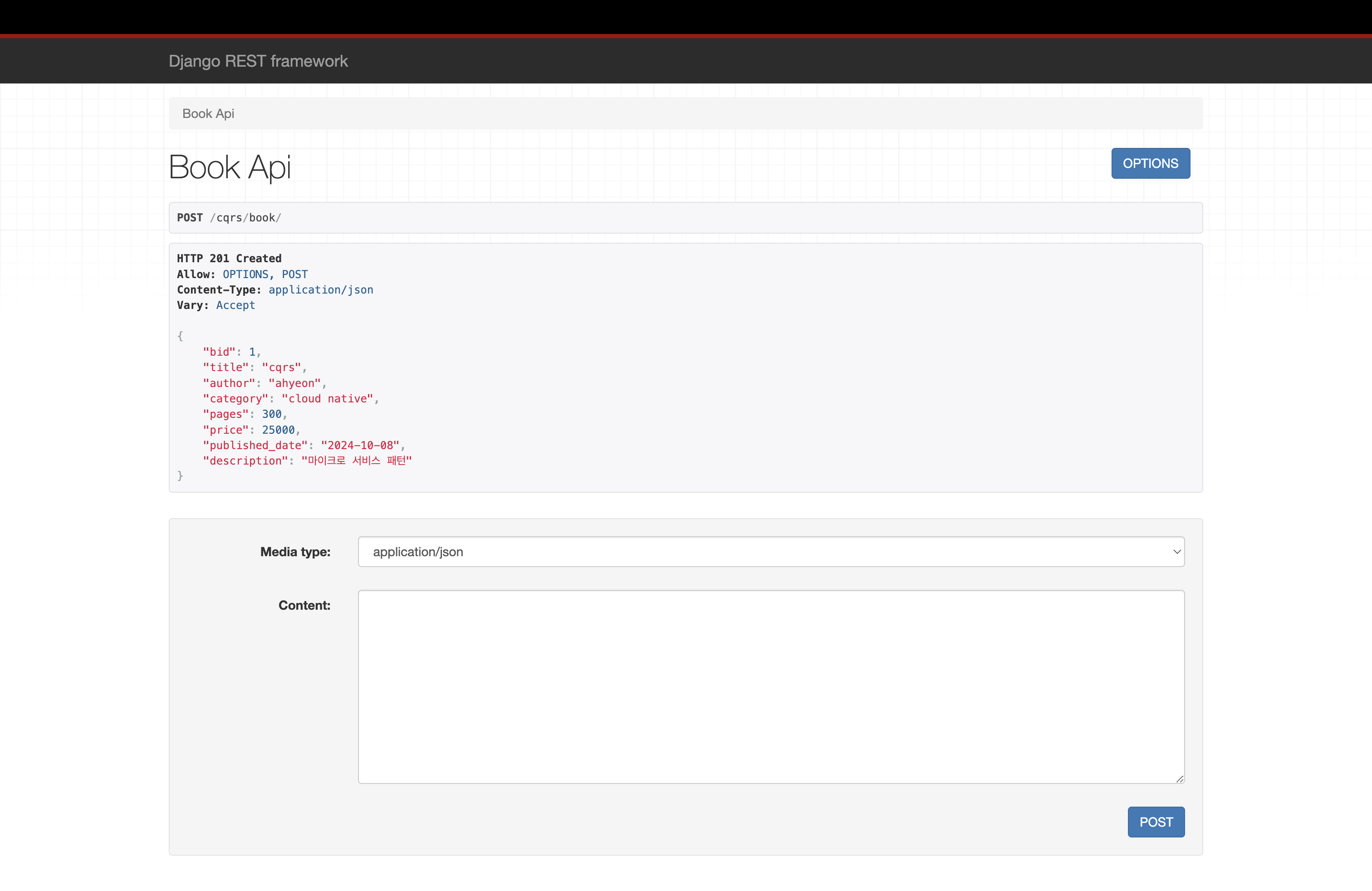Click the chevron arrow in Media type select

[1176, 552]
